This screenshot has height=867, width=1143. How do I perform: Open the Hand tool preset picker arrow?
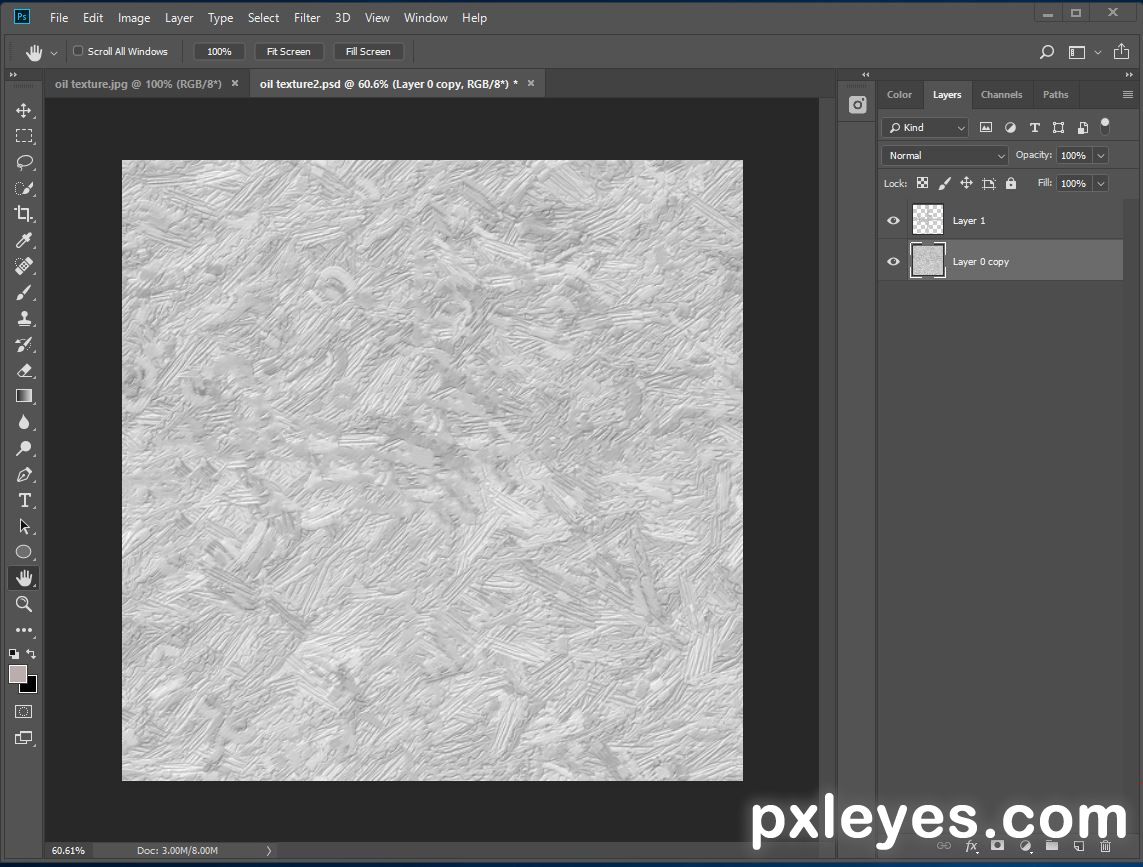click(x=54, y=53)
